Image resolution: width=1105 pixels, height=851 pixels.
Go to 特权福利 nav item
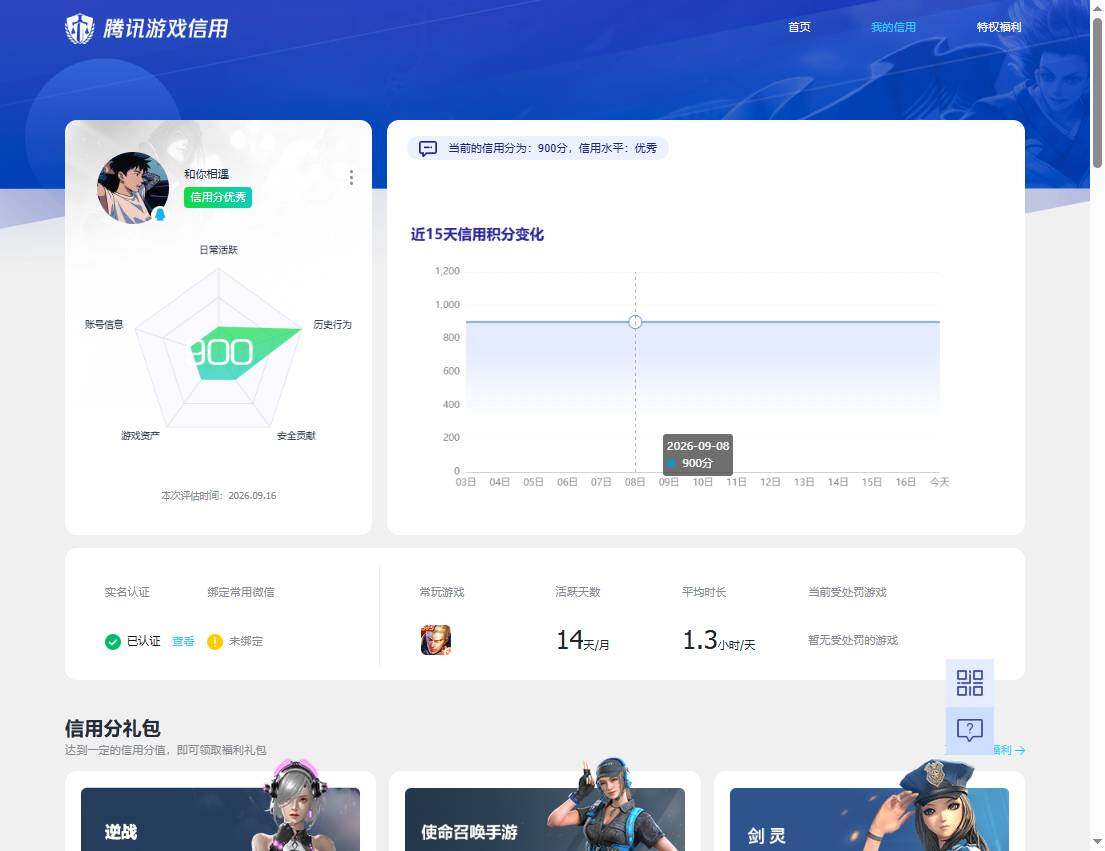click(x=999, y=27)
